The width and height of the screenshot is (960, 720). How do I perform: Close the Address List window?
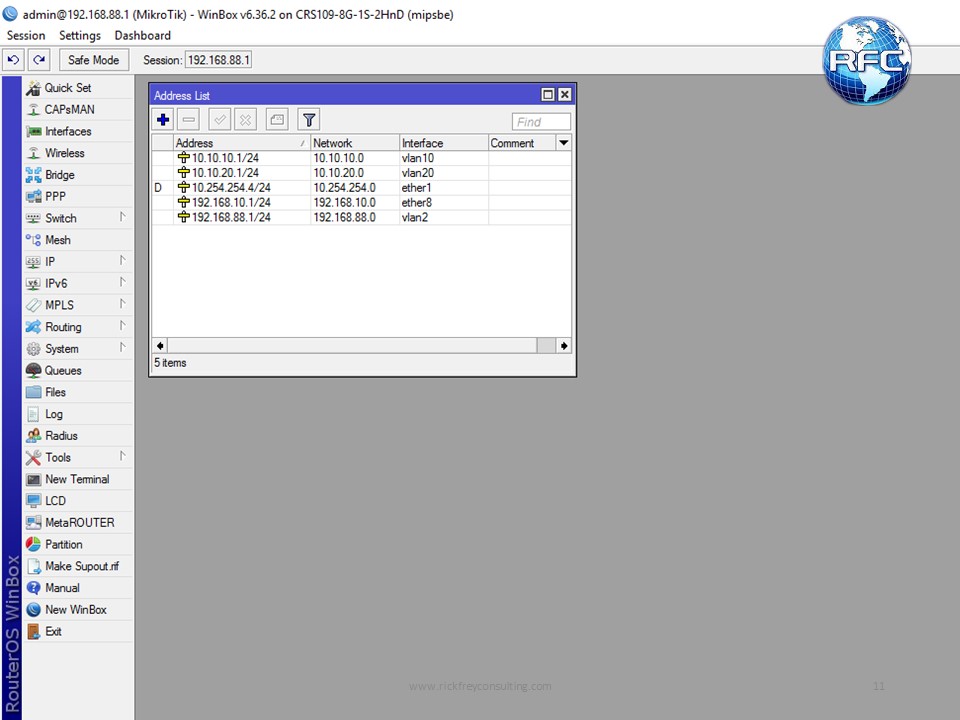point(564,95)
